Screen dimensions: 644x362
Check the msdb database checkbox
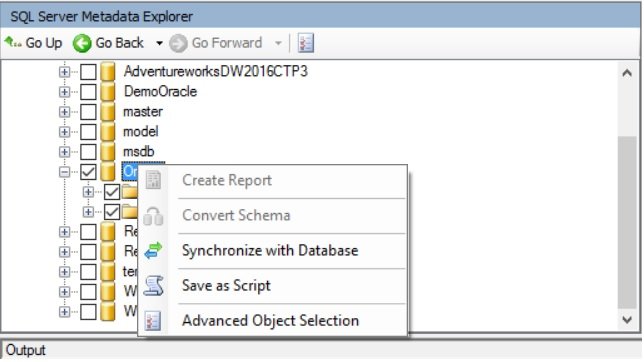tap(88, 152)
